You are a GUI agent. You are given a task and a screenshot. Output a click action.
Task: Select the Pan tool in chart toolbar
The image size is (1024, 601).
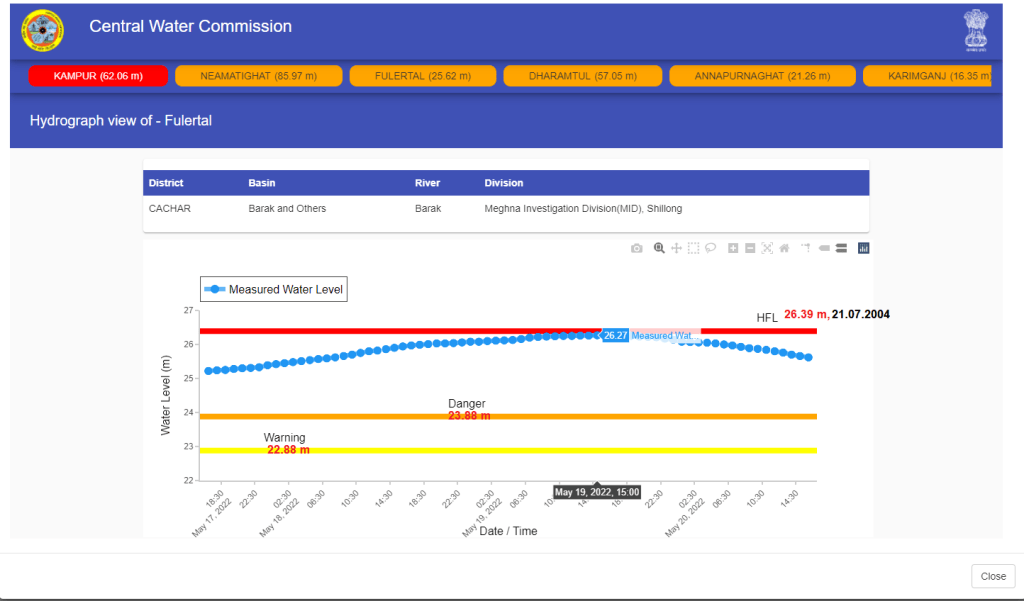(x=676, y=248)
